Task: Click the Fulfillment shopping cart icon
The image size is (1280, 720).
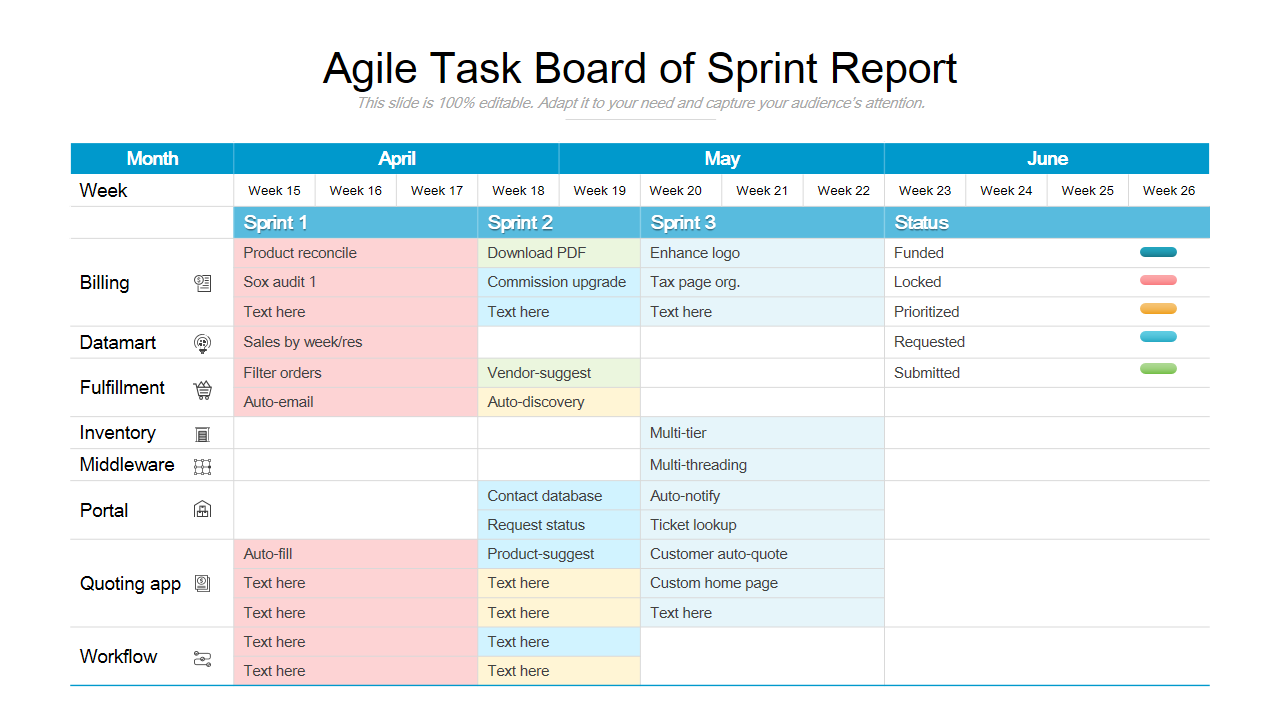Action: tap(203, 389)
